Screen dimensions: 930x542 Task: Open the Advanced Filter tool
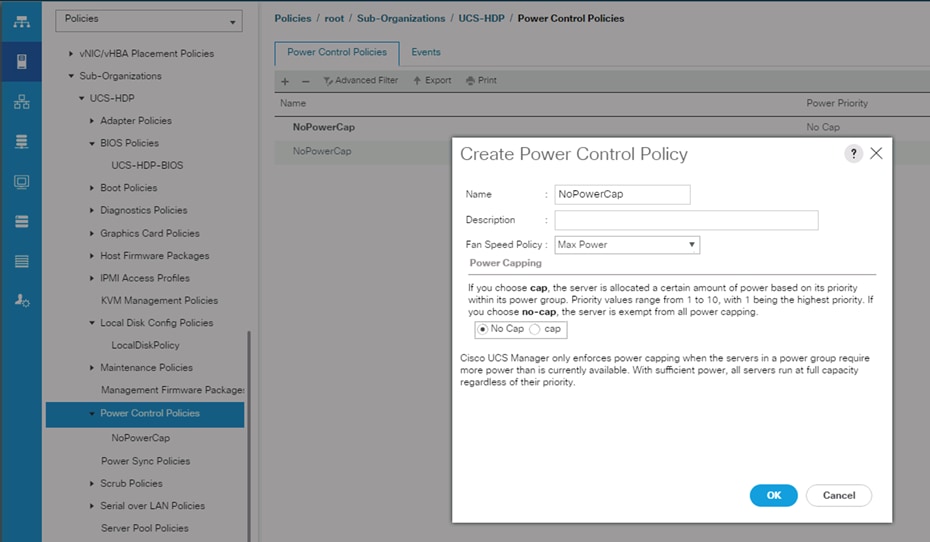(361, 80)
